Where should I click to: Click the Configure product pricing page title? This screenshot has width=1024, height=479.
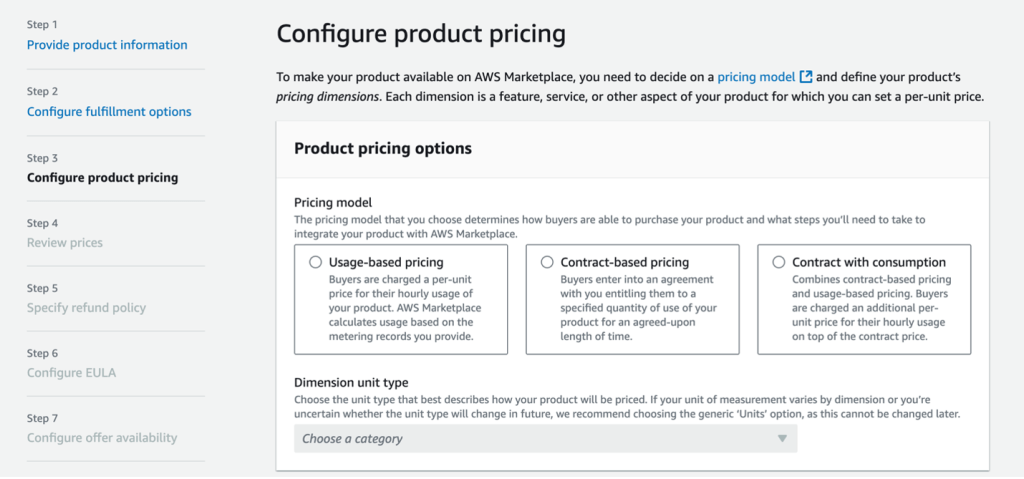421,34
